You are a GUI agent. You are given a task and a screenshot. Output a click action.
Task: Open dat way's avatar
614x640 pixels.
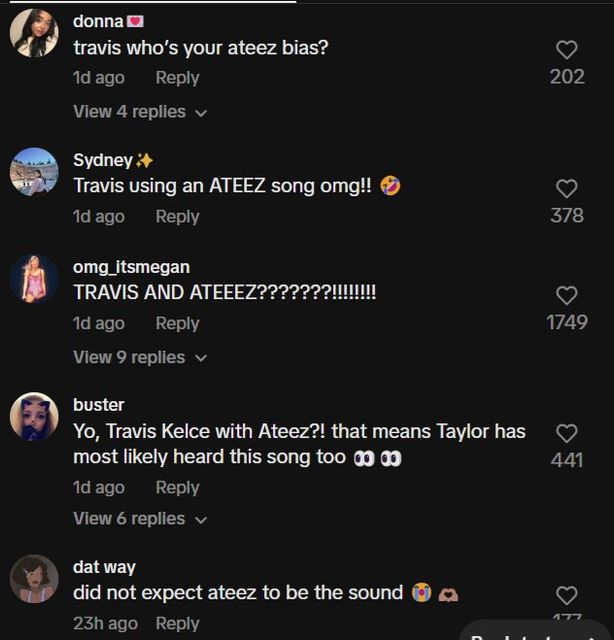[34, 579]
